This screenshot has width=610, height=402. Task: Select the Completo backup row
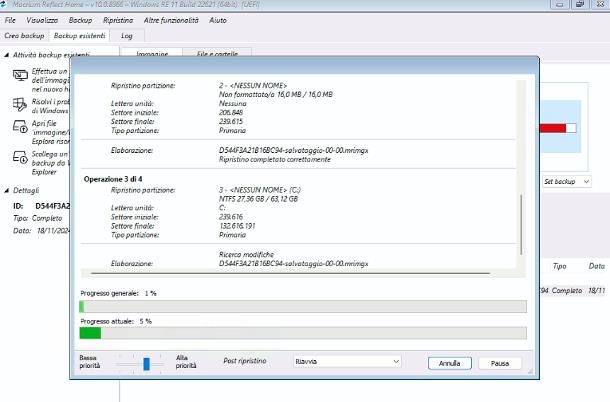tap(573, 291)
